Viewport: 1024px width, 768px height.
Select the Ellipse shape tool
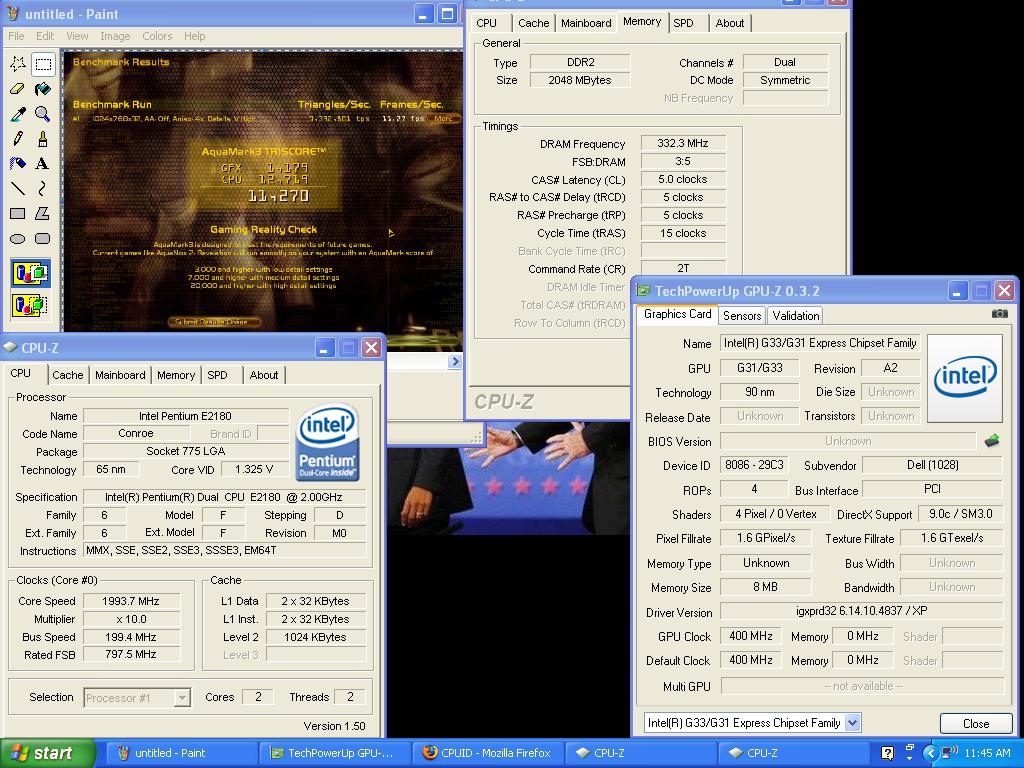coord(18,238)
